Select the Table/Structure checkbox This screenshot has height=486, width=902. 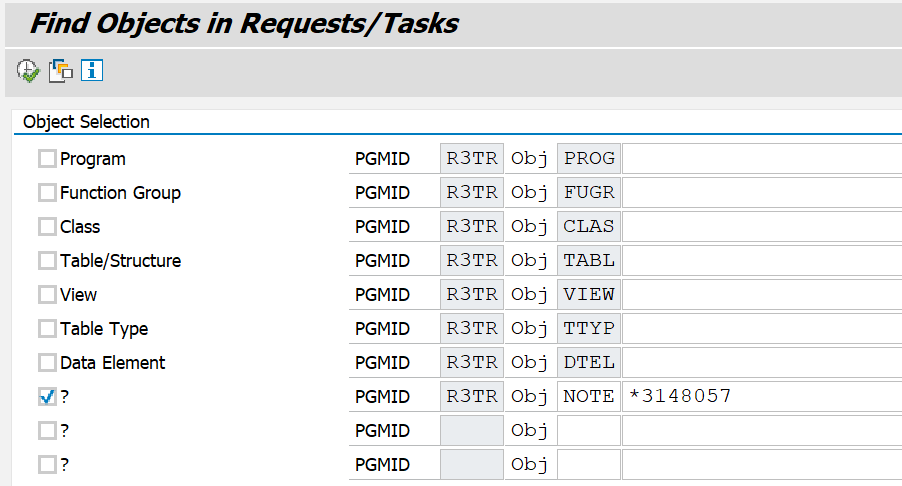pyautogui.click(x=47, y=261)
